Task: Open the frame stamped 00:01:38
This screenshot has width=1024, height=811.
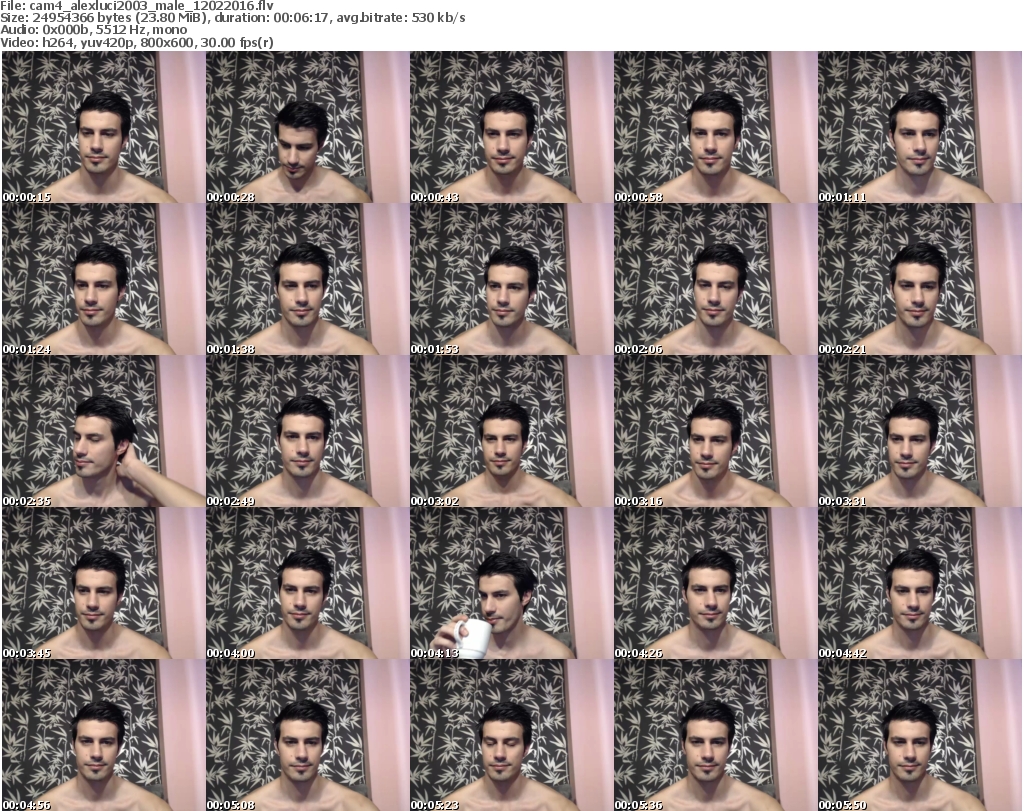Action: coord(308,279)
